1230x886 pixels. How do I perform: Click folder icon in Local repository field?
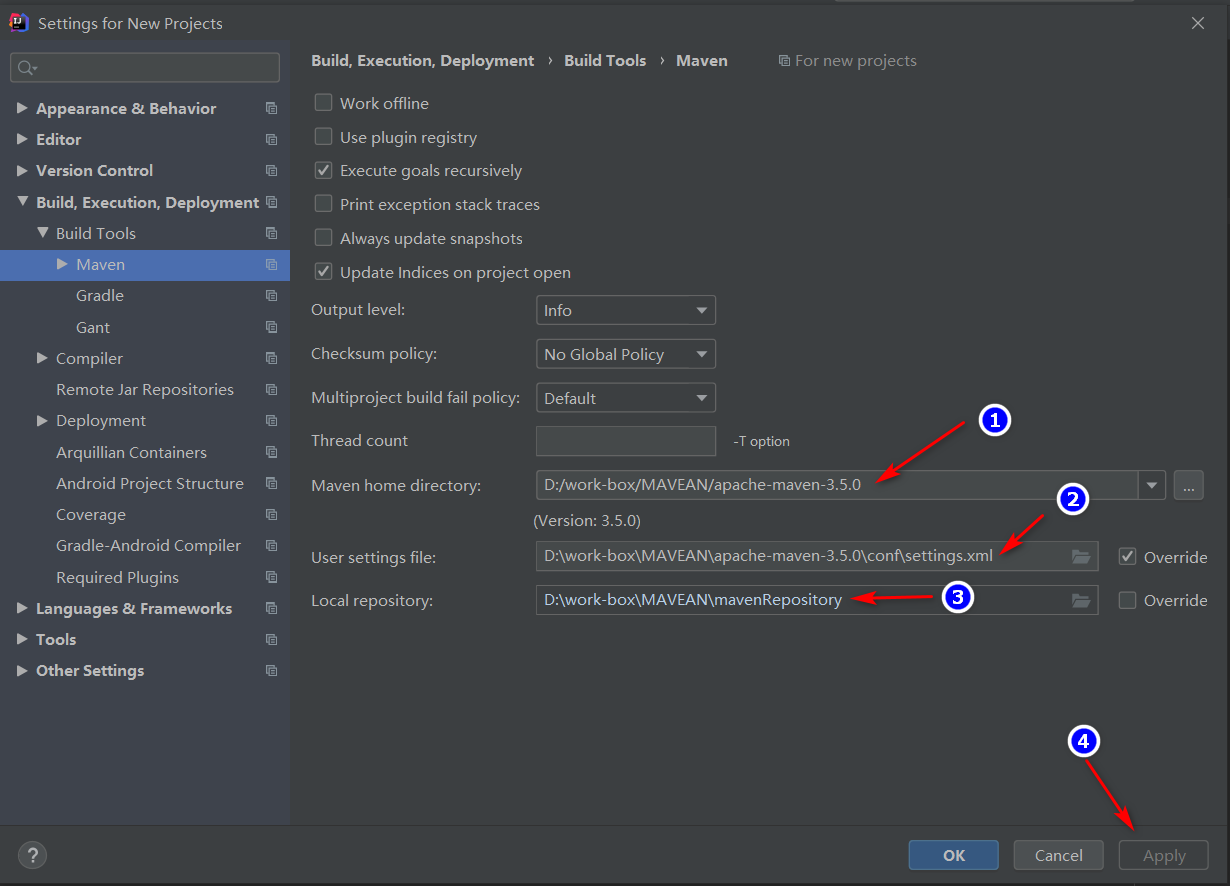point(1081,600)
